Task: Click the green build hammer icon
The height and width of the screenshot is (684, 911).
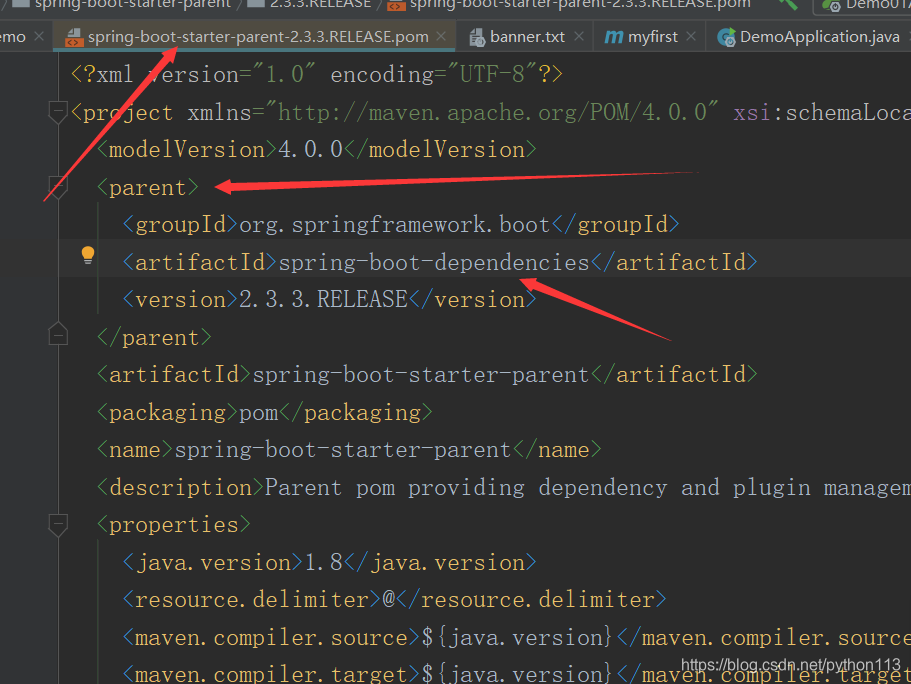Action: (x=788, y=5)
